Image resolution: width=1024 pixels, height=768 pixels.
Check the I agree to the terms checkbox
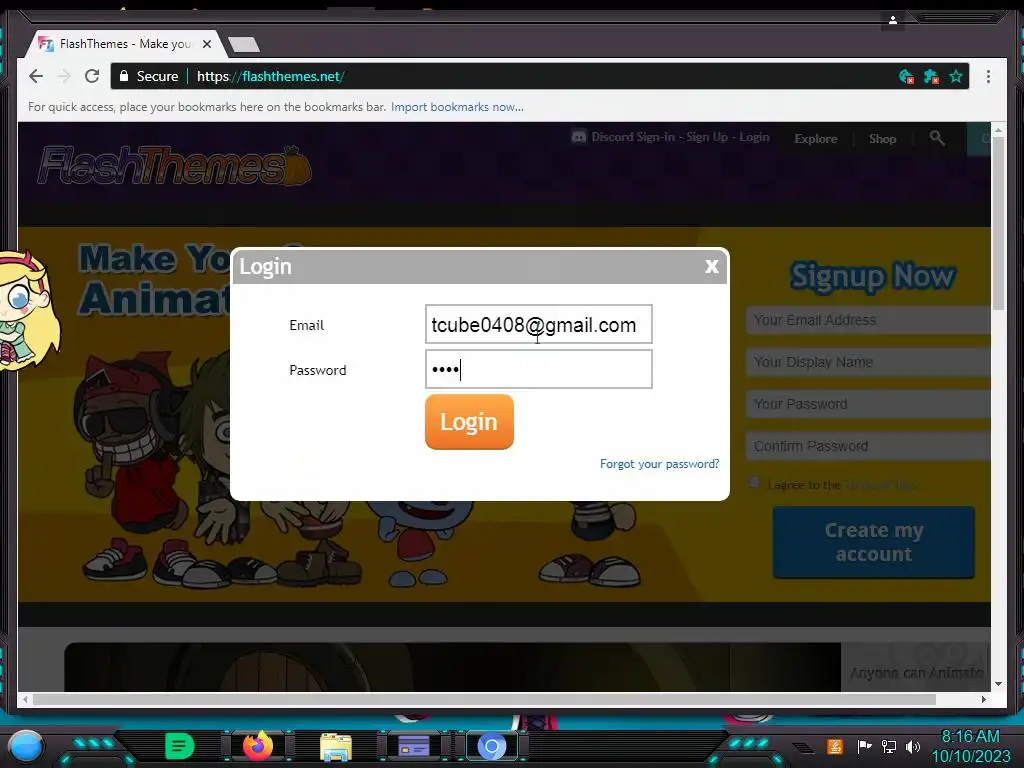tap(754, 483)
